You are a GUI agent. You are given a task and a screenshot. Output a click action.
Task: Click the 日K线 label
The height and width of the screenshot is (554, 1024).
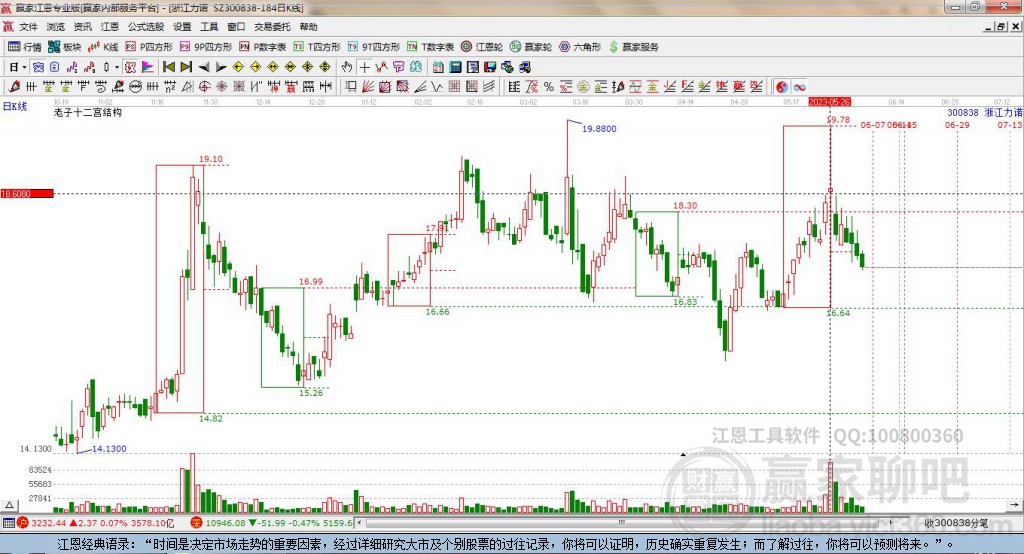coord(15,106)
